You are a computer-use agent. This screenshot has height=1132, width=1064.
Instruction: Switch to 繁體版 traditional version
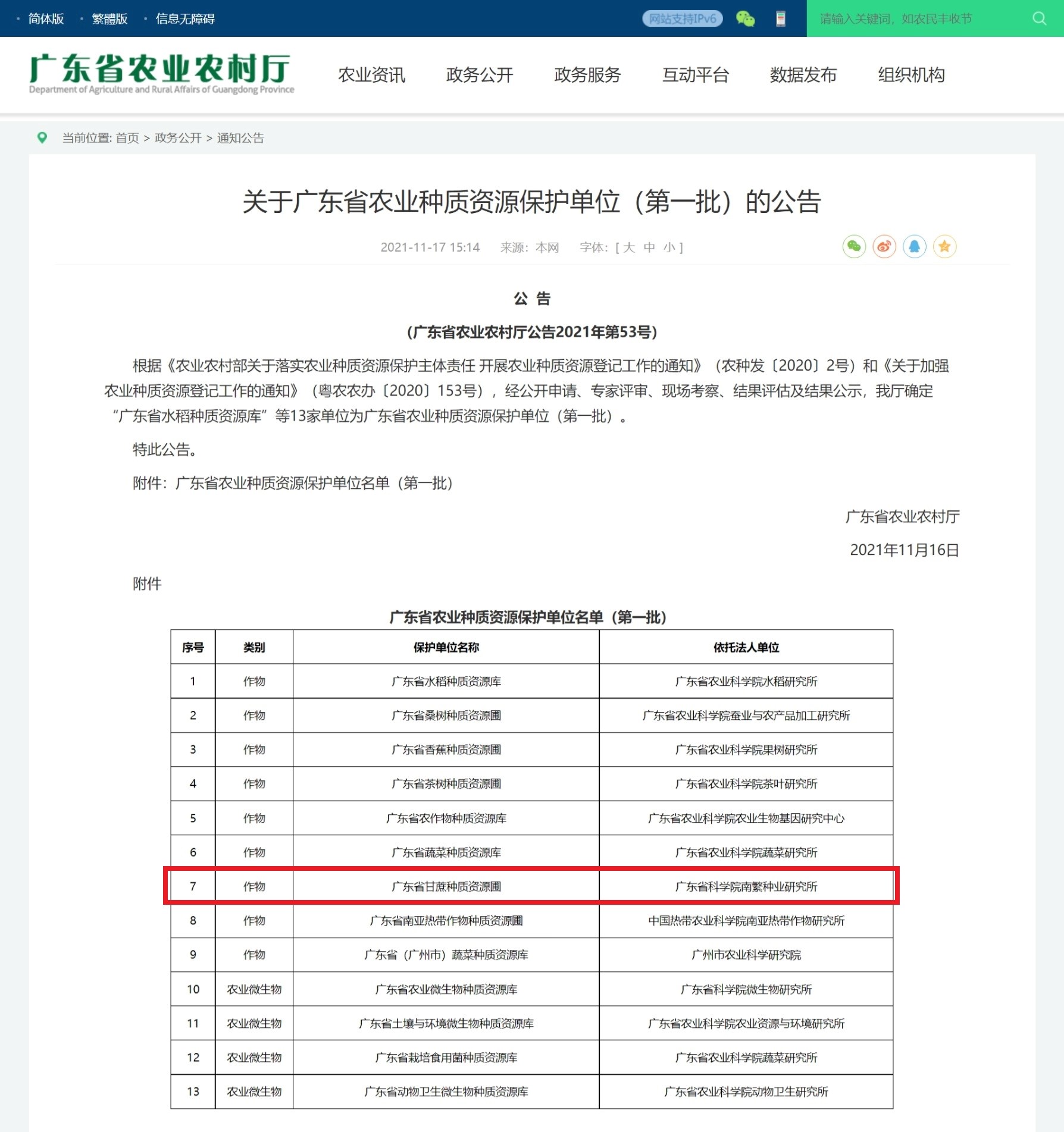[x=109, y=18]
